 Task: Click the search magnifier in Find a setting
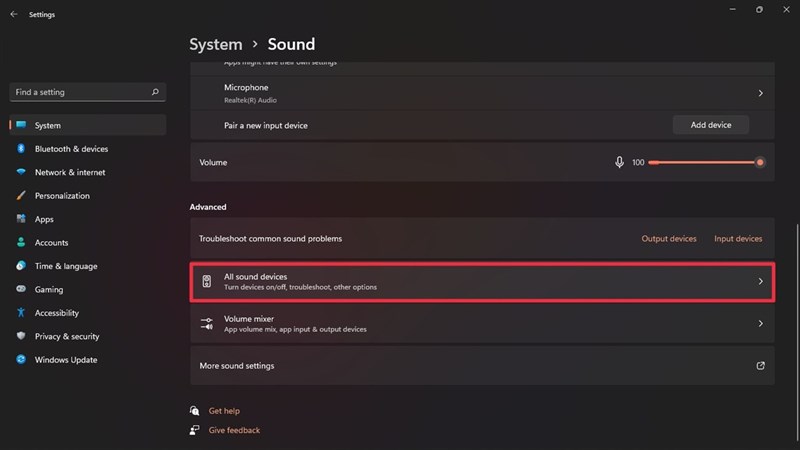tap(155, 92)
